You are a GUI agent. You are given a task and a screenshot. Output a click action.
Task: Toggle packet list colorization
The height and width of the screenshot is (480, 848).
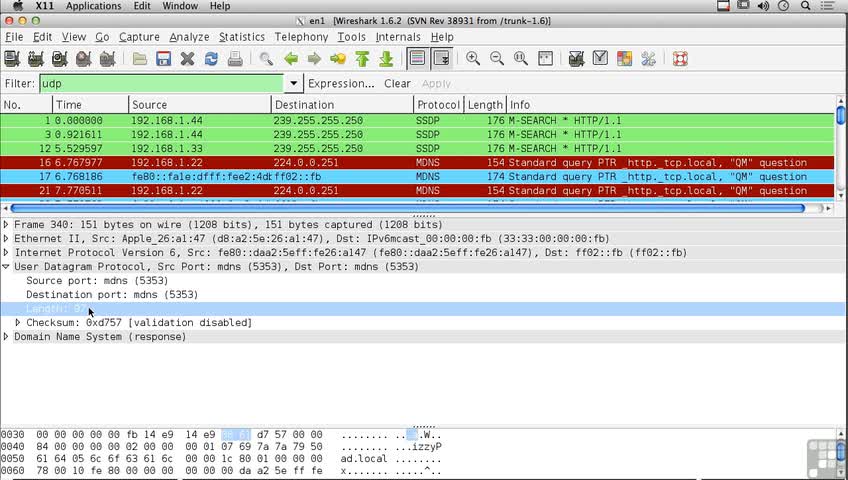pos(418,58)
